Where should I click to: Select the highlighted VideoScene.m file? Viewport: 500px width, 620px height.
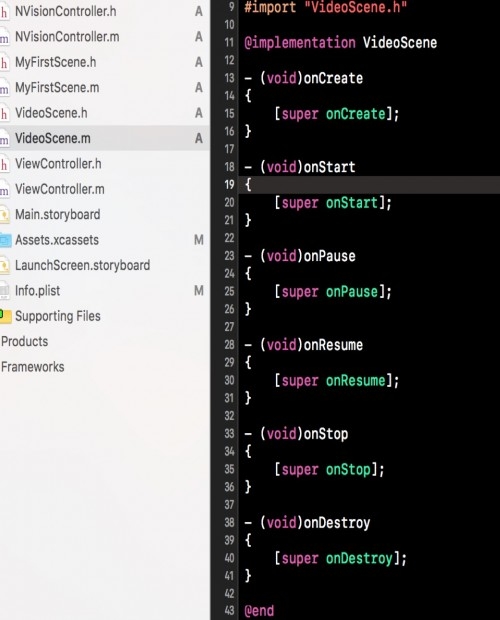click(53, 138)
